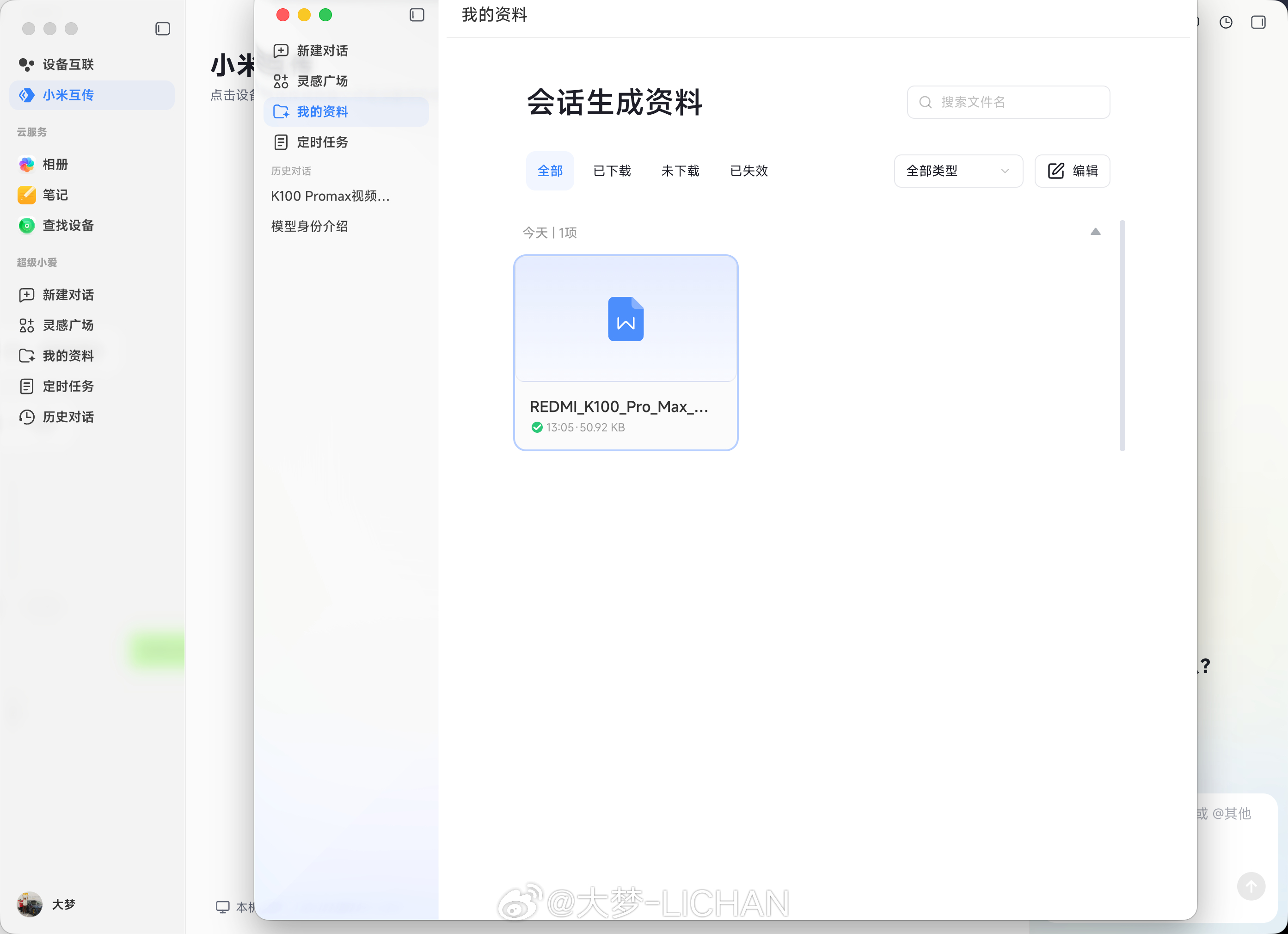Image resolution: width=1288 pixels, height=934 pixels.
Task: Click 定时任务 icon under 超级小爱 section
Action: [27, 387]
